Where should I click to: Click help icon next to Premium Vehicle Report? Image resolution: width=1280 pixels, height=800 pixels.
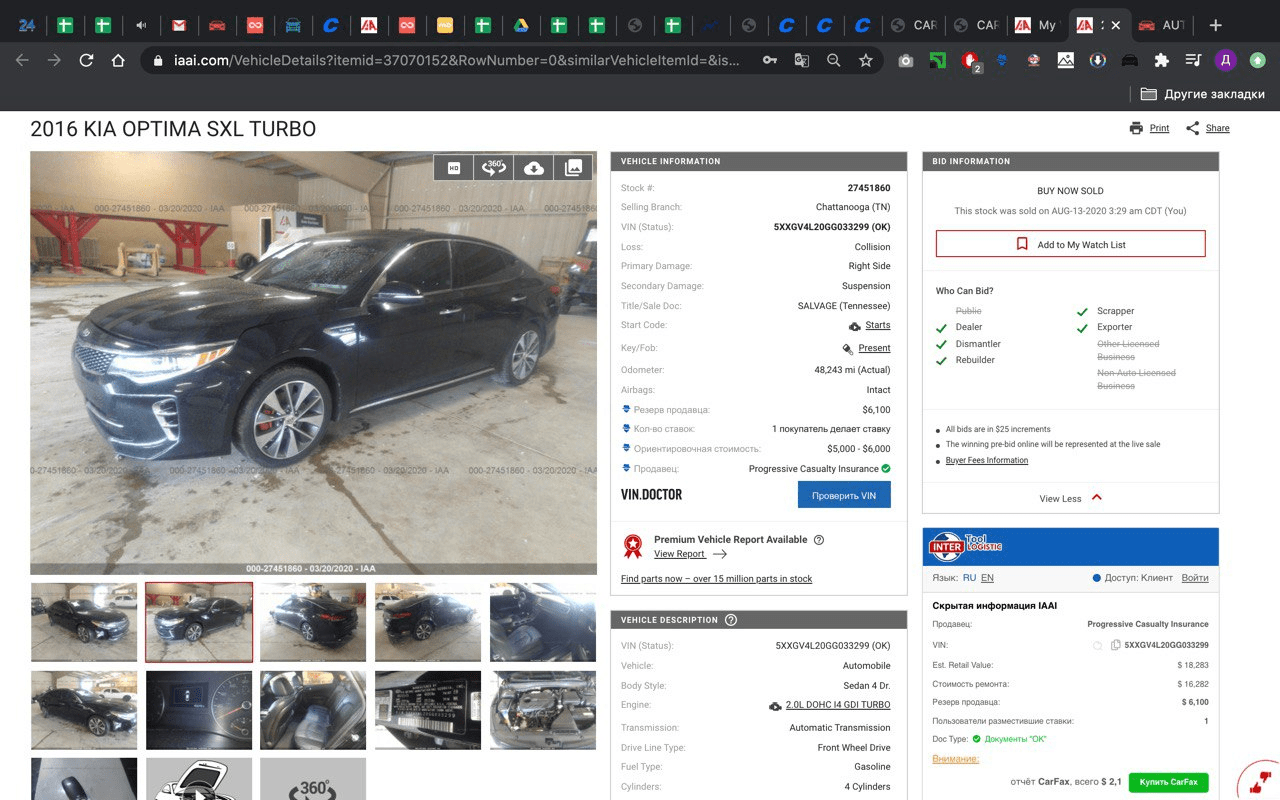[x=819, y=540]
